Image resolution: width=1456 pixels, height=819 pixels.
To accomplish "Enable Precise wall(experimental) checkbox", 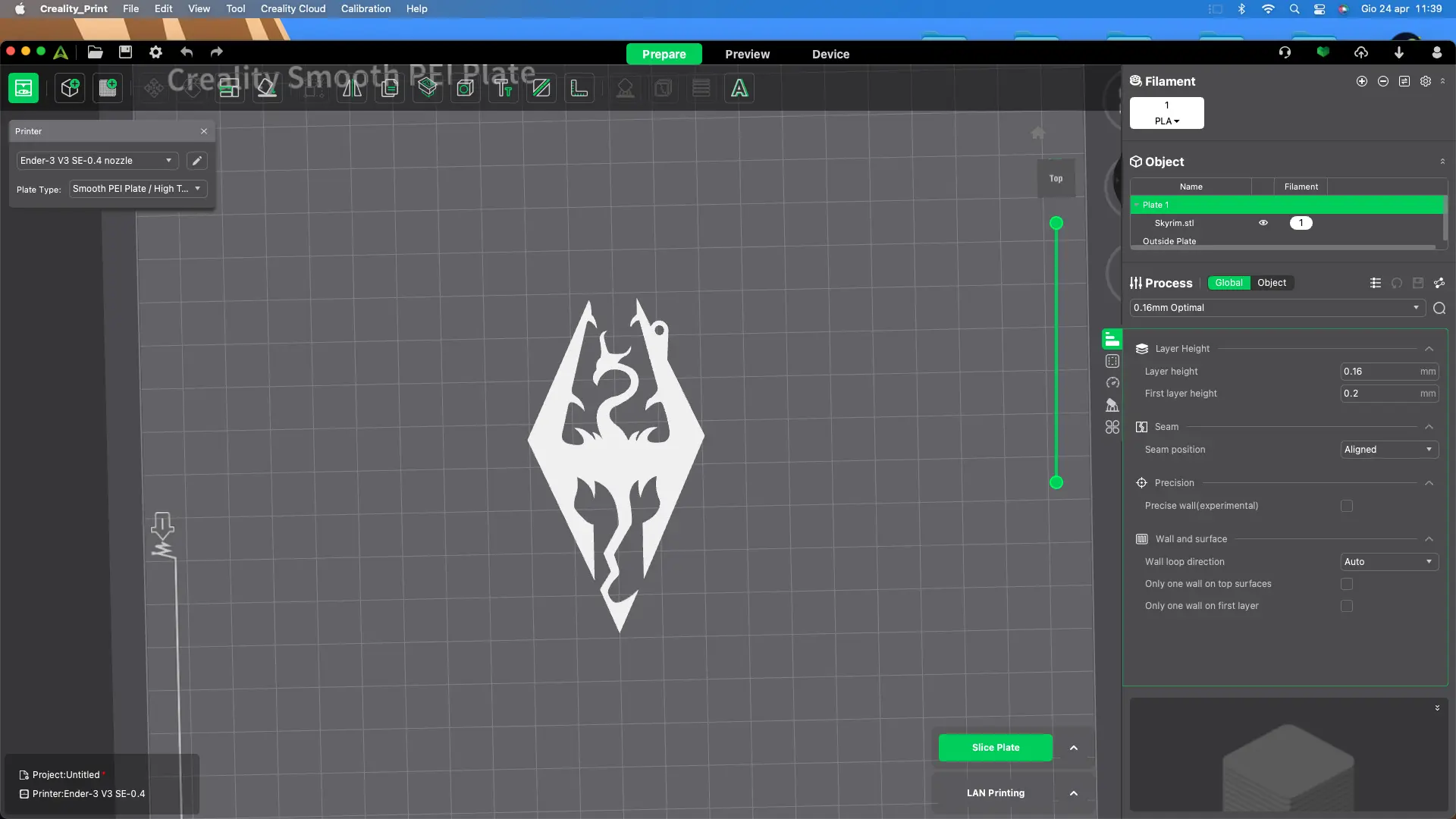I will (x=1347, y=506).
